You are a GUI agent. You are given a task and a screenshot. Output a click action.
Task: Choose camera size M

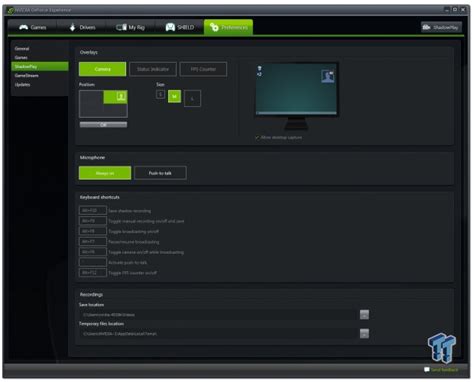[174, 97]
